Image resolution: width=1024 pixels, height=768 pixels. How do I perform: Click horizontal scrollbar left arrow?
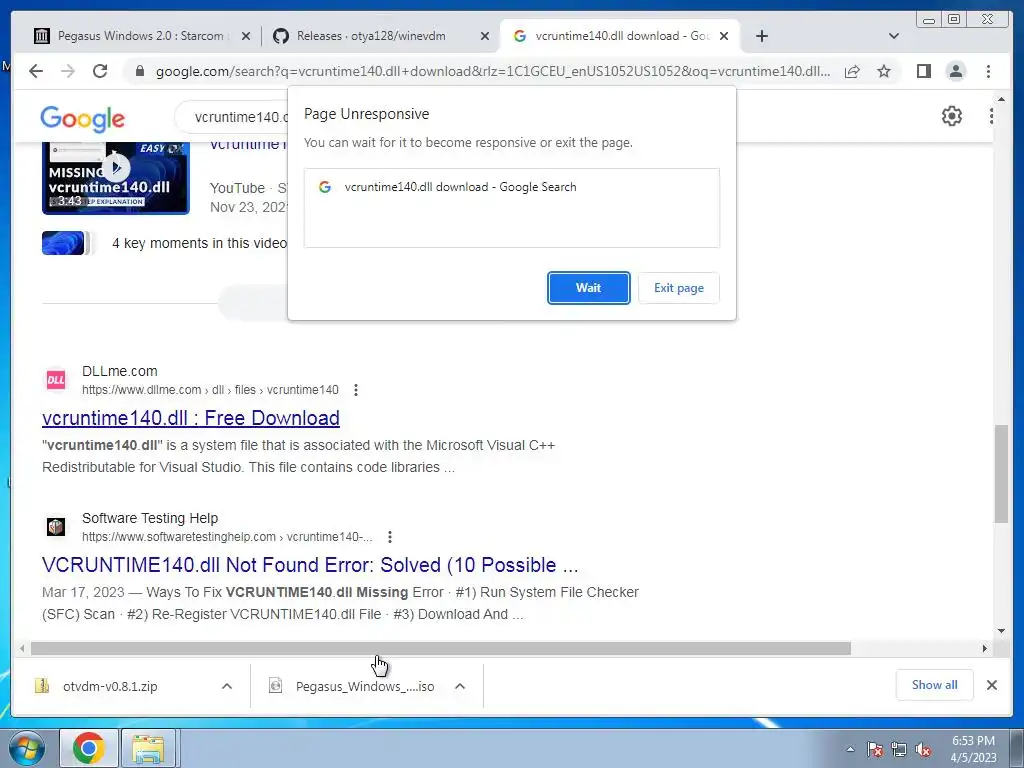(22, 648)
